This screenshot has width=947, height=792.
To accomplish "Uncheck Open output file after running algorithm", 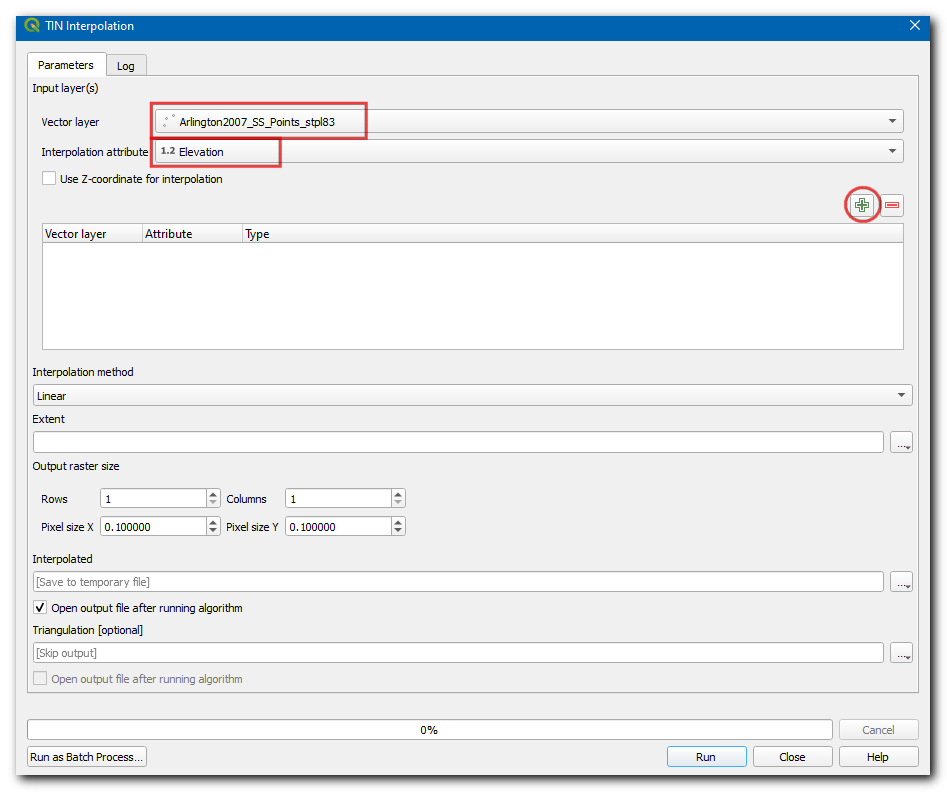I will coord(41,608).
